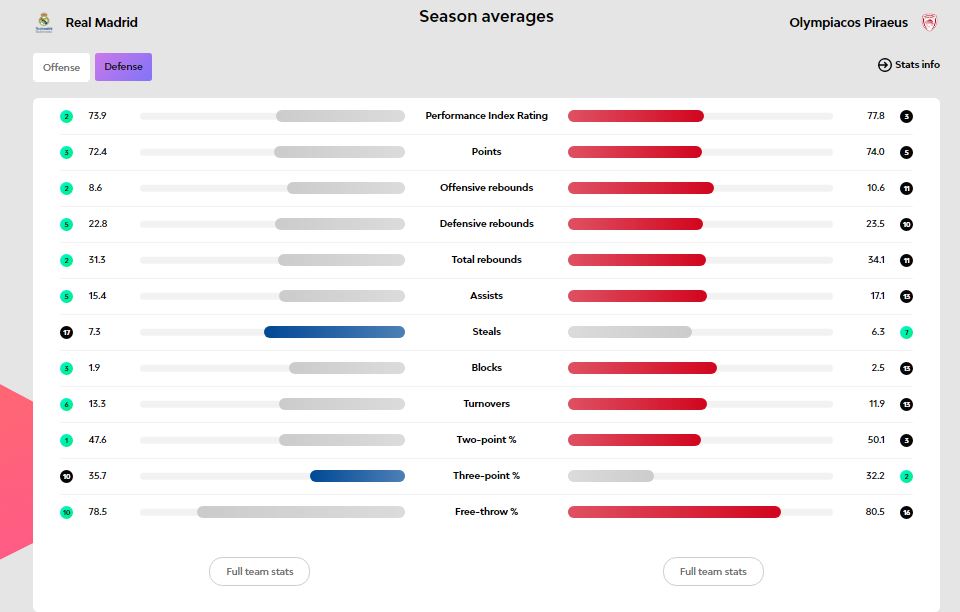This screenshot has width=960, height=612.
Task: Click the Real Madrid team name
Action: [101, 22]
